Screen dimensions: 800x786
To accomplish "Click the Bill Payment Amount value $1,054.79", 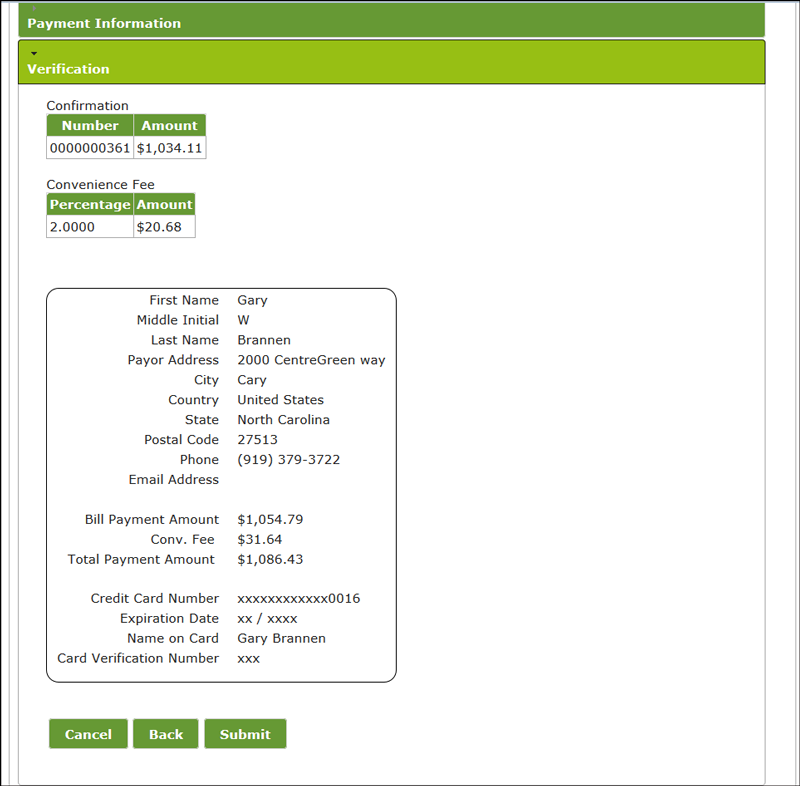I will click(270, 520).
